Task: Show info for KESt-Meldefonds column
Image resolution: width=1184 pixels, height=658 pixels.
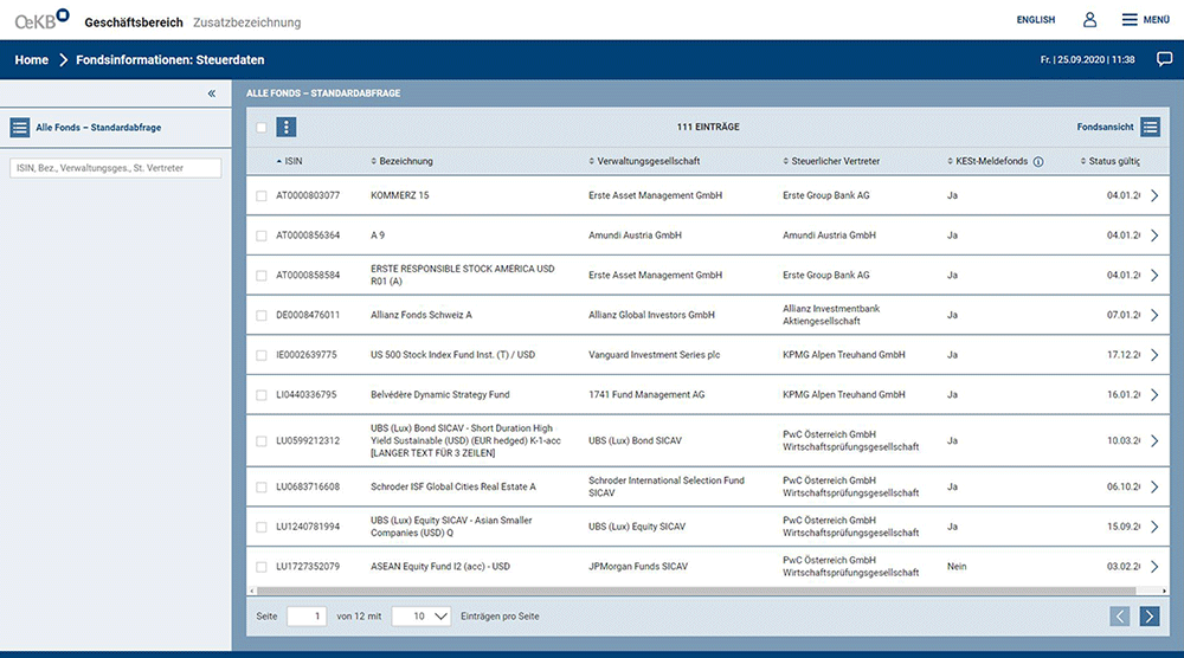Action: (x=1038, y=162)
